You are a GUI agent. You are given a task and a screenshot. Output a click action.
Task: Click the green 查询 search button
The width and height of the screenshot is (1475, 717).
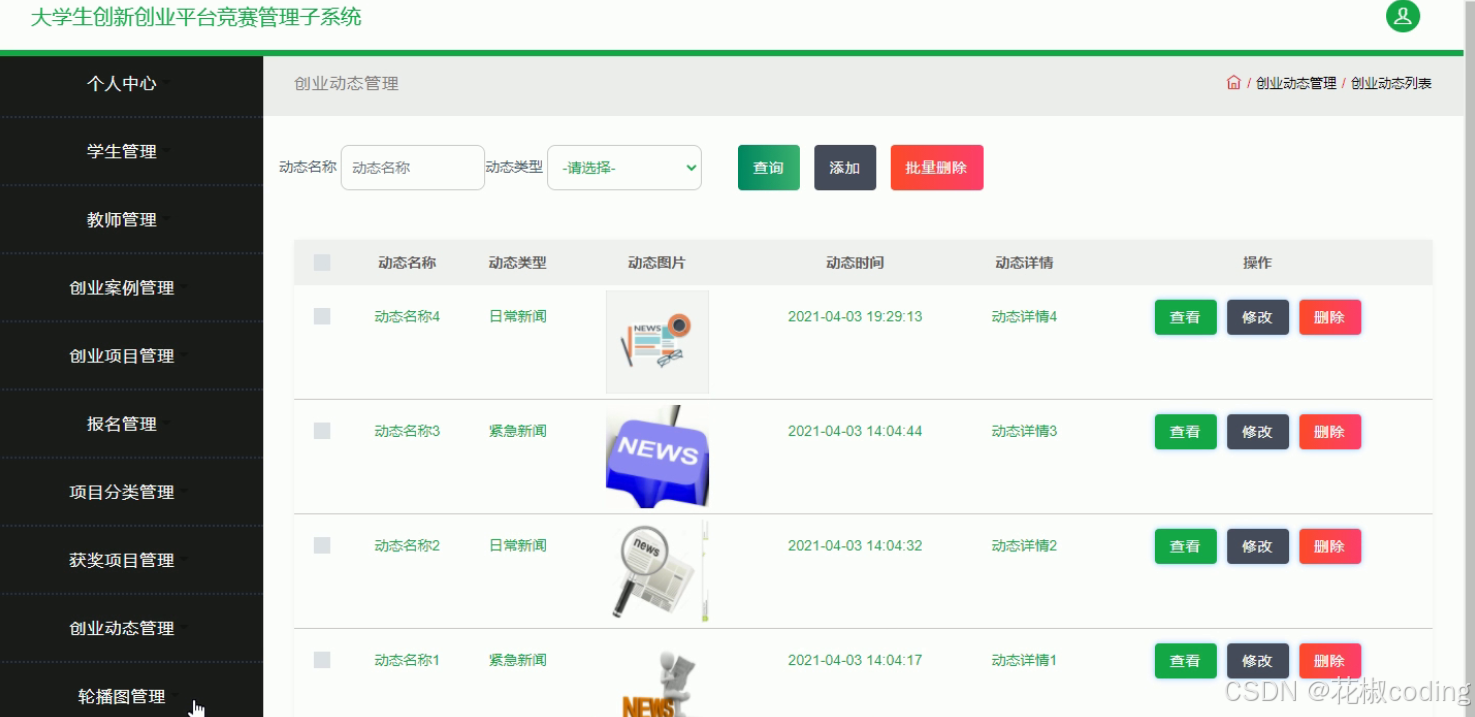(768, 167)
